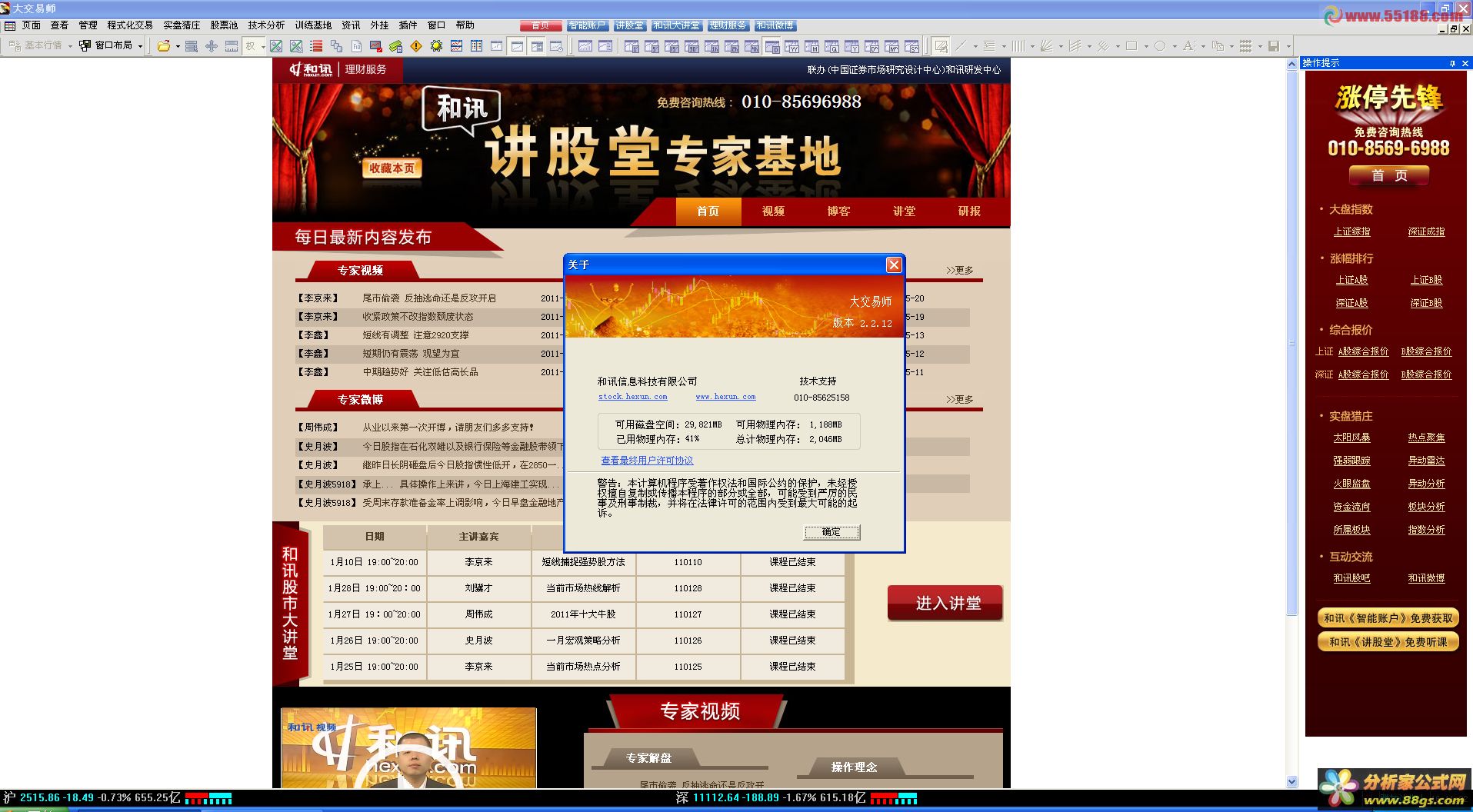Screen dimensions: 1473x812
Task: Click the 收藏本页 button
Action: coord(392,168)
